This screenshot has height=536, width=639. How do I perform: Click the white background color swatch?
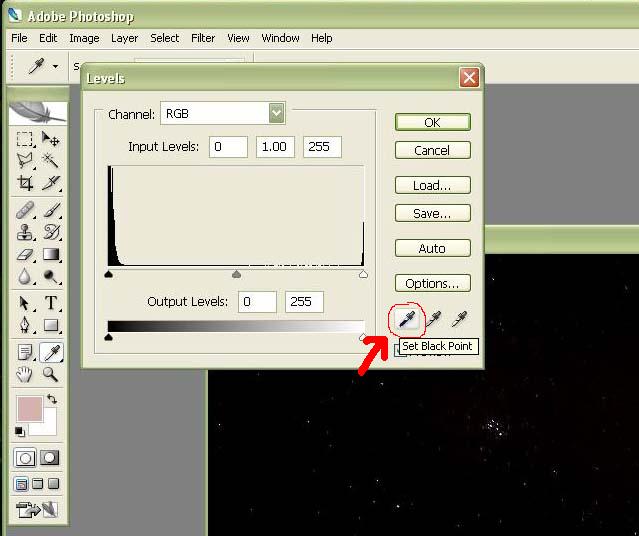point(48,426)
